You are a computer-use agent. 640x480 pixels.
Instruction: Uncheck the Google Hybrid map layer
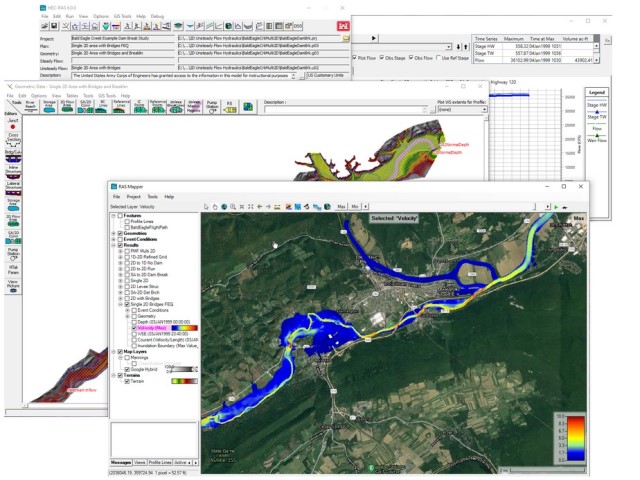point(127,369)
